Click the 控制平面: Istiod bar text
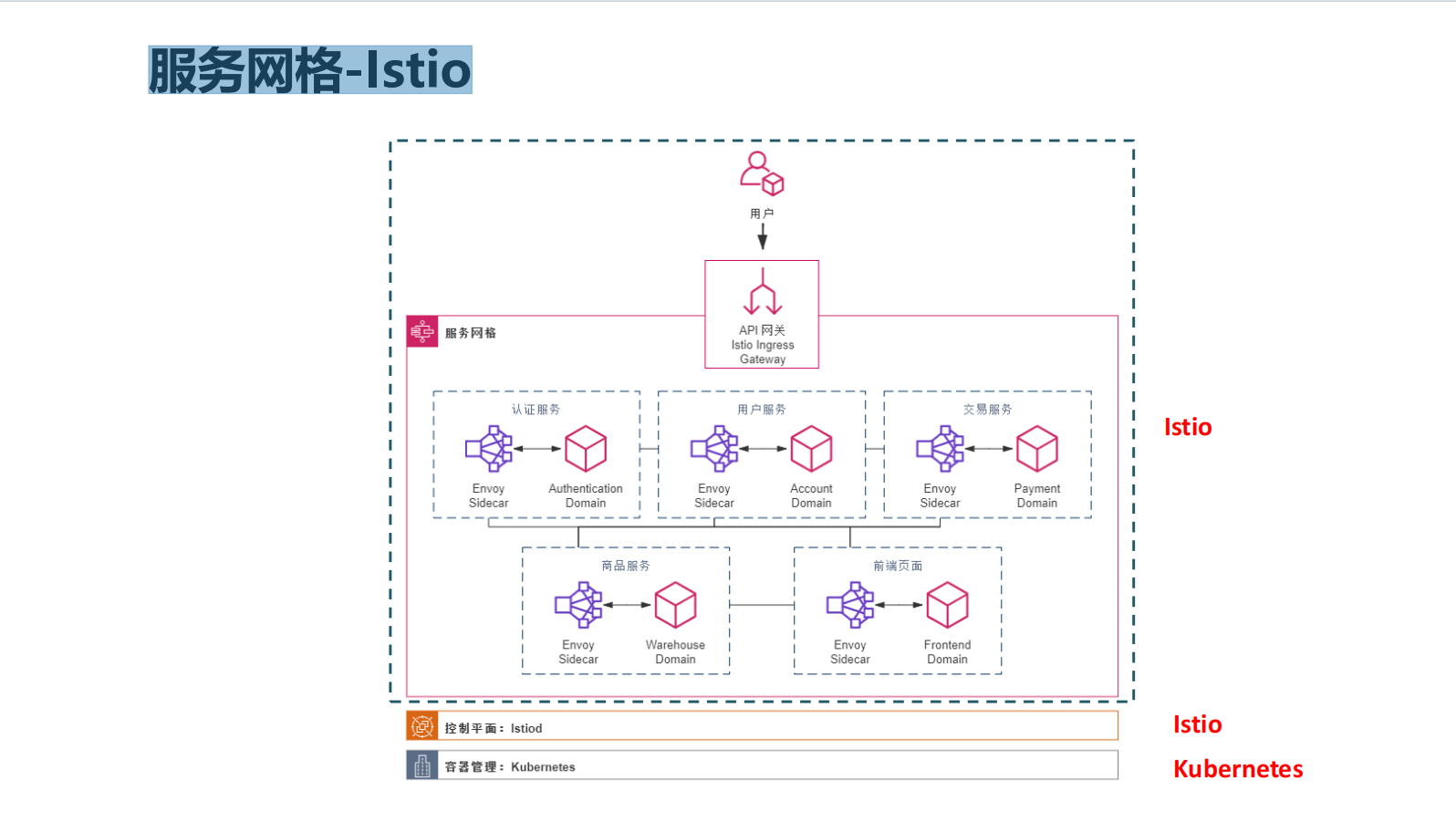The image size is (1456, 822). coord(494,728)
